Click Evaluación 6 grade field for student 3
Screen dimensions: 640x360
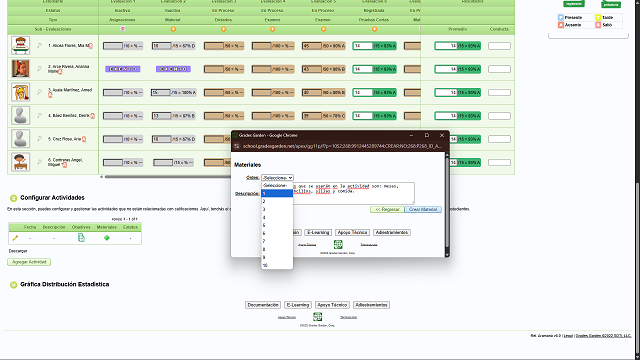pos(362,92)
